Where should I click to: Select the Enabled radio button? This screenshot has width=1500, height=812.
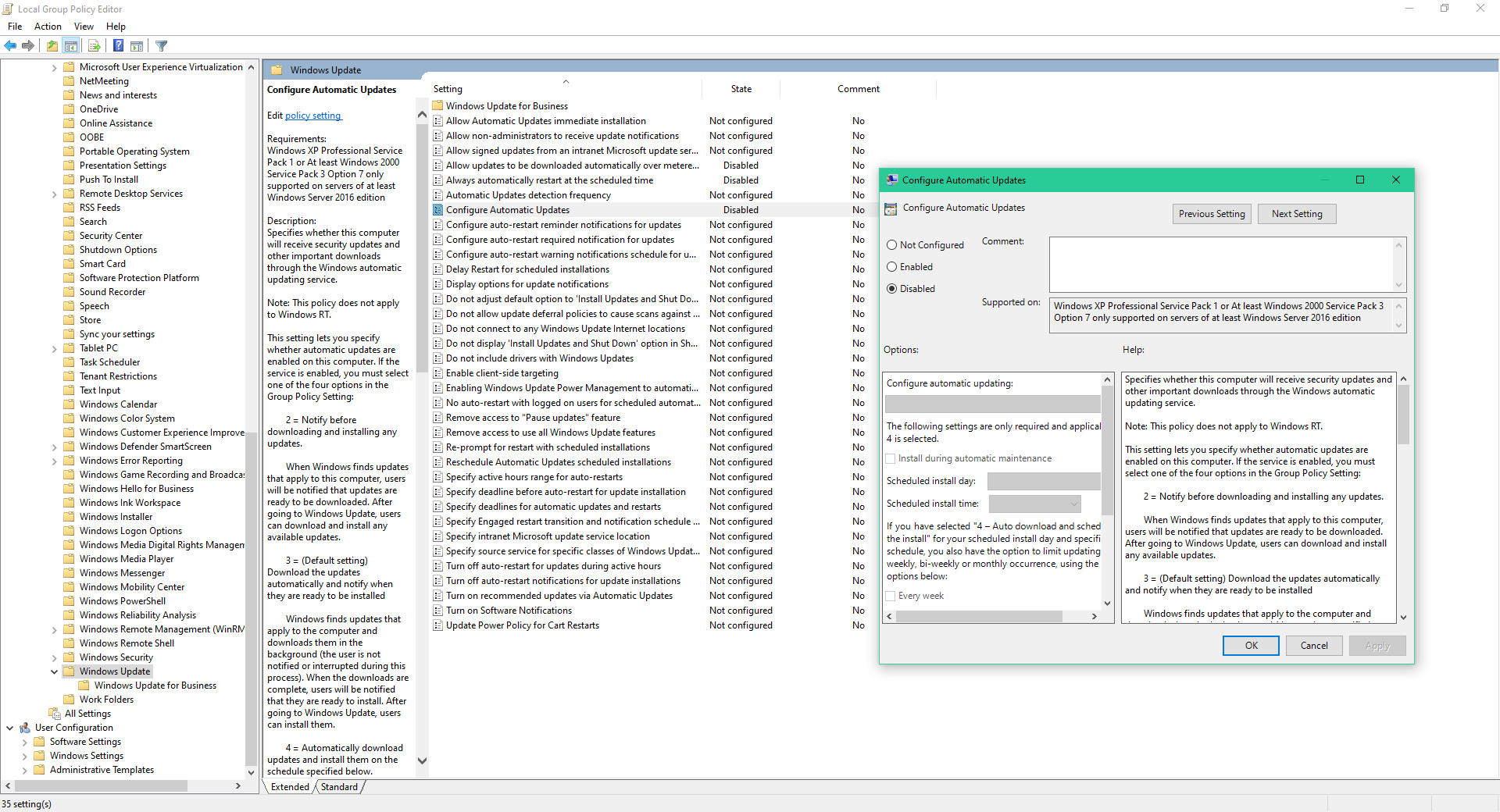click(x=891, y=267)
